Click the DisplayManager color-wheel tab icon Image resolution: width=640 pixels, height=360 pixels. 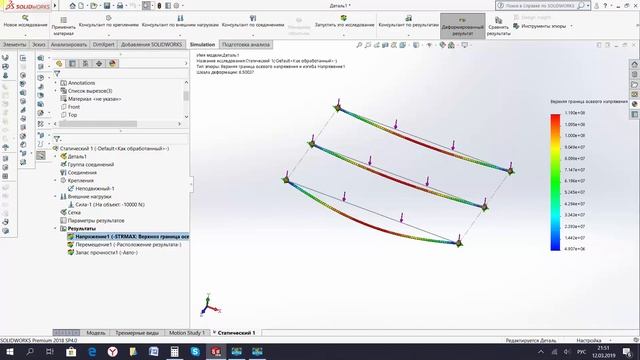113,63
